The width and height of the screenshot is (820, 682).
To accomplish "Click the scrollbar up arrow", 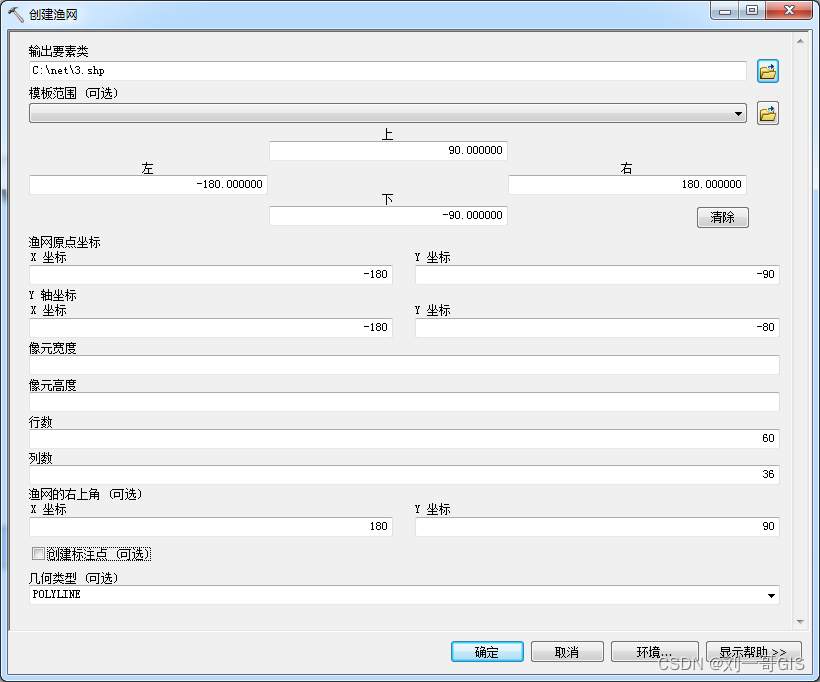I will pos(800,41).
